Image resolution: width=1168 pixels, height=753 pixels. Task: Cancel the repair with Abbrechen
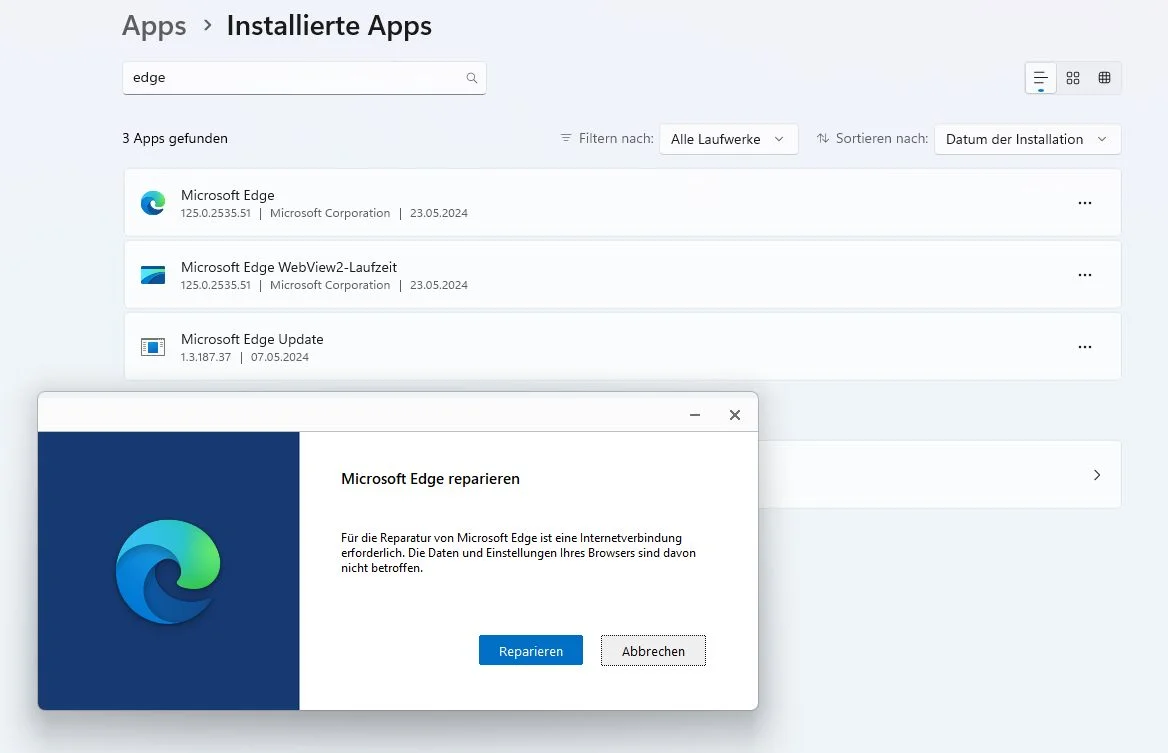[653, 651]
